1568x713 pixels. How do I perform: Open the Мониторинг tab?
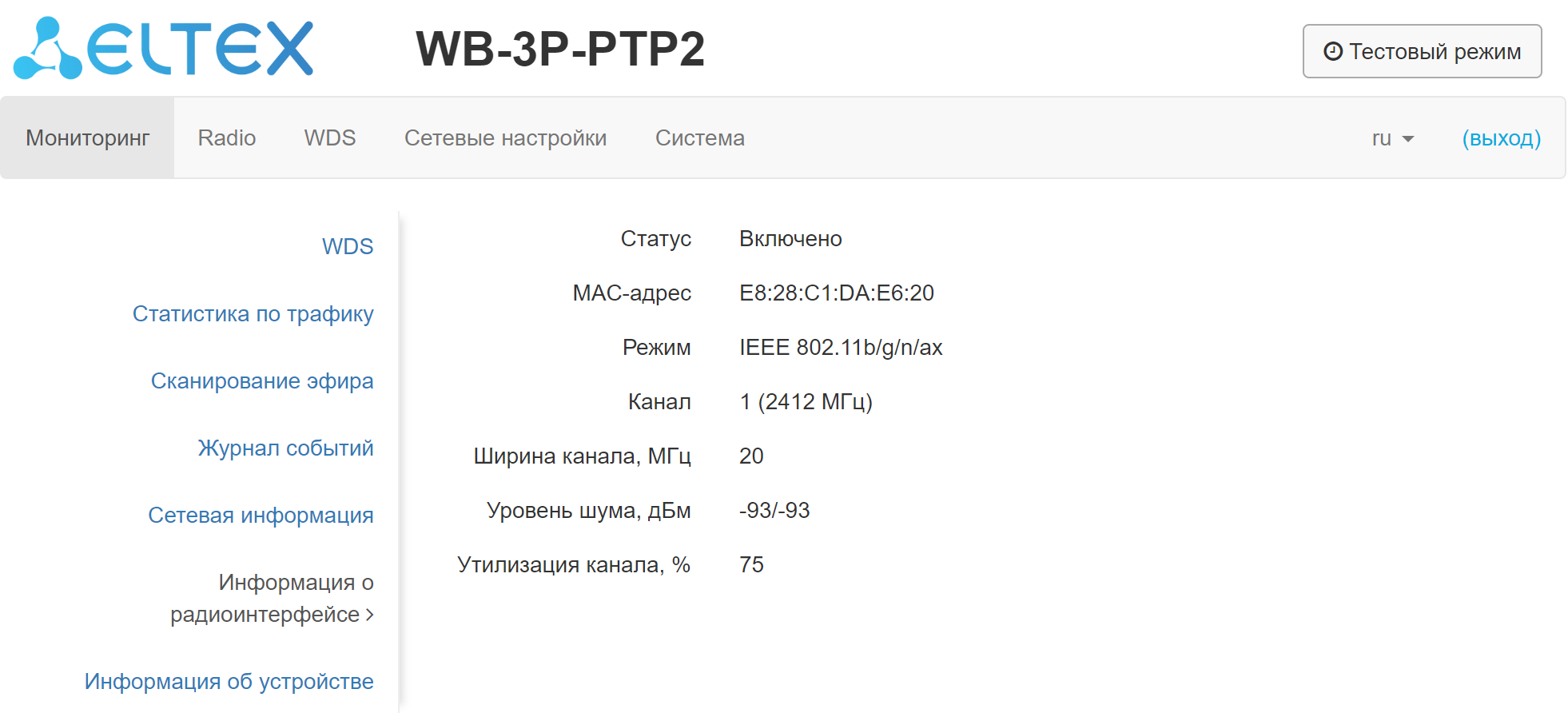coord(87,138)
